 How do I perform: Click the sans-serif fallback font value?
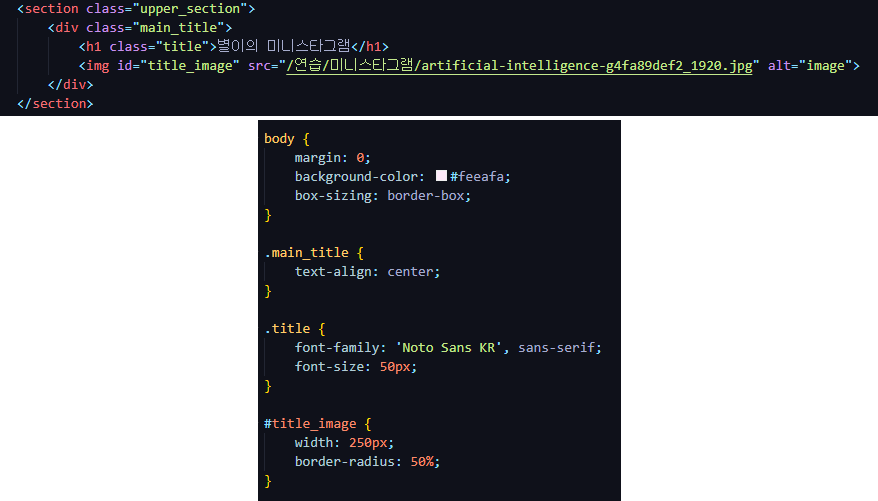(556, 348)
